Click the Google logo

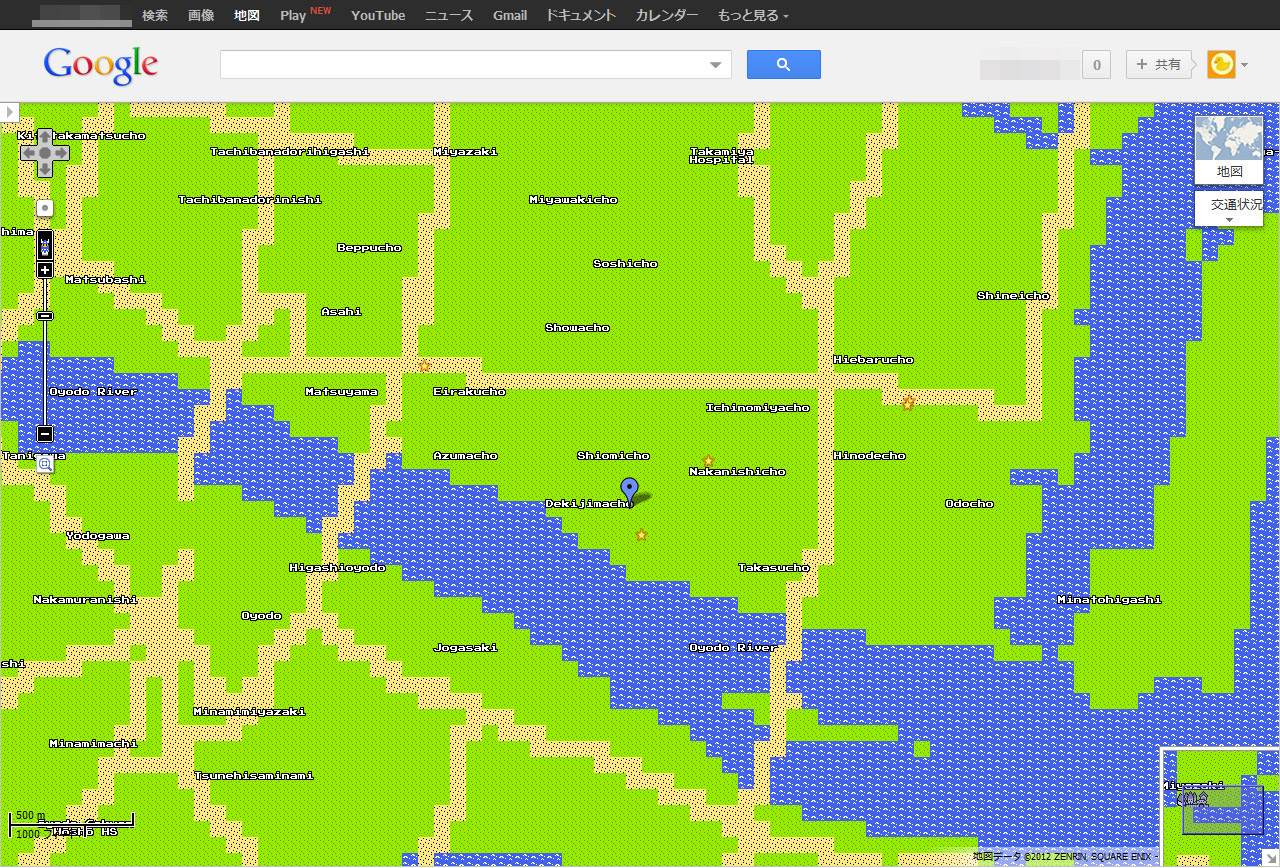point(101,66)
